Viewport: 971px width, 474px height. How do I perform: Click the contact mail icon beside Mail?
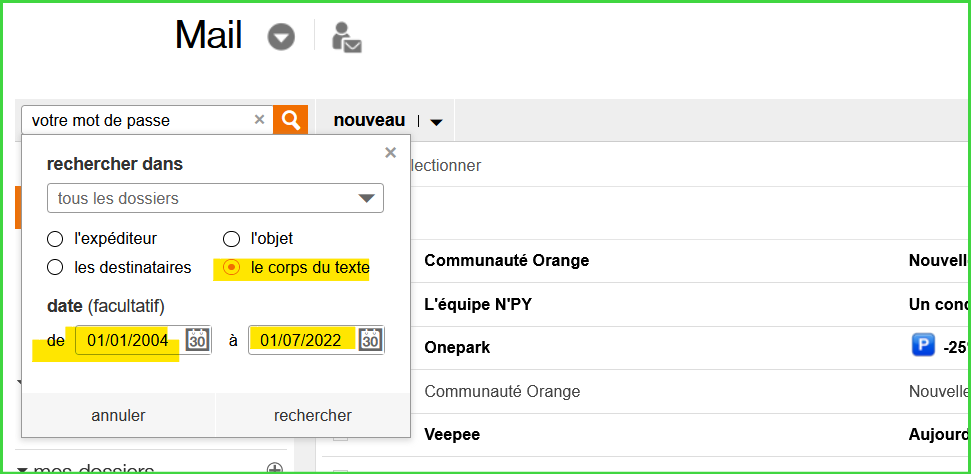(346, 38)
